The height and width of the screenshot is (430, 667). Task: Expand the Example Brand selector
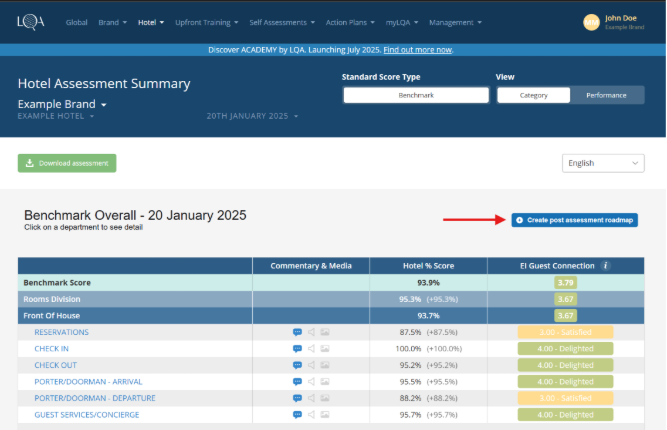coord(62,104)
